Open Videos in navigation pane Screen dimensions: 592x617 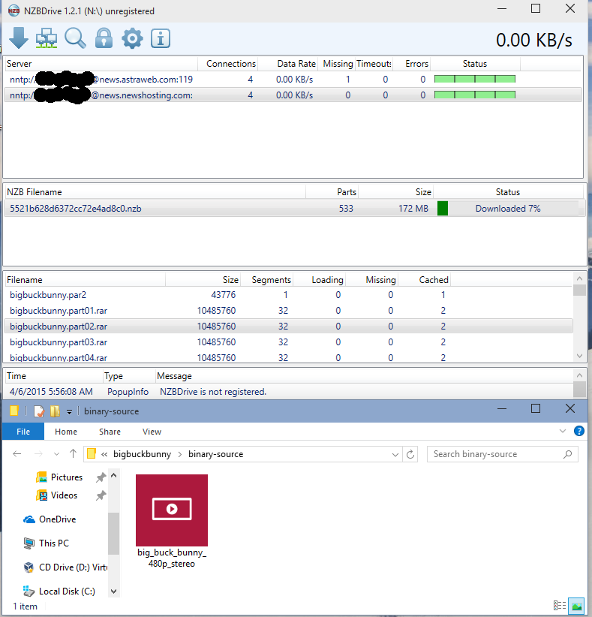56,495
